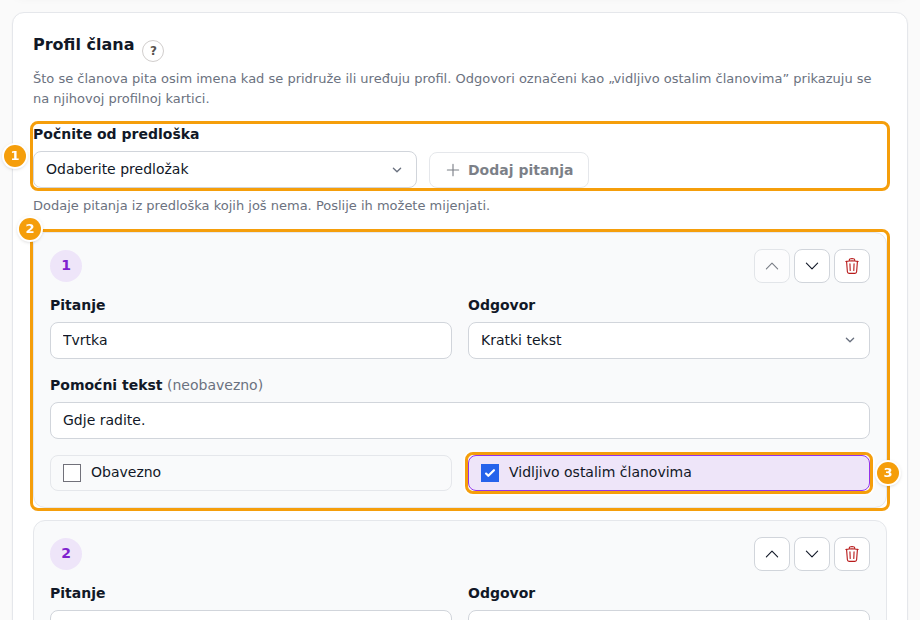Click the question number 1 badge
Viewport: 920px width, 620px height.
(x=66, y=266)
